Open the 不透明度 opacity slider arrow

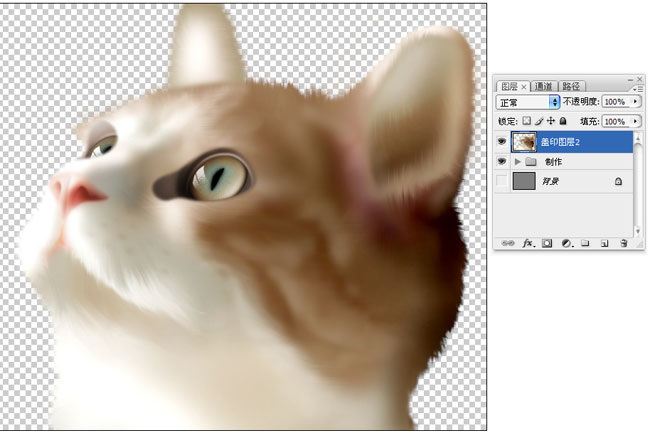636,102
